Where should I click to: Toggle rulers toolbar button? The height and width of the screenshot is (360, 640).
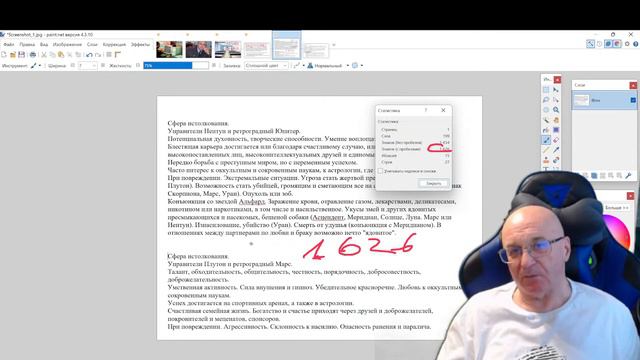[118, 55]
